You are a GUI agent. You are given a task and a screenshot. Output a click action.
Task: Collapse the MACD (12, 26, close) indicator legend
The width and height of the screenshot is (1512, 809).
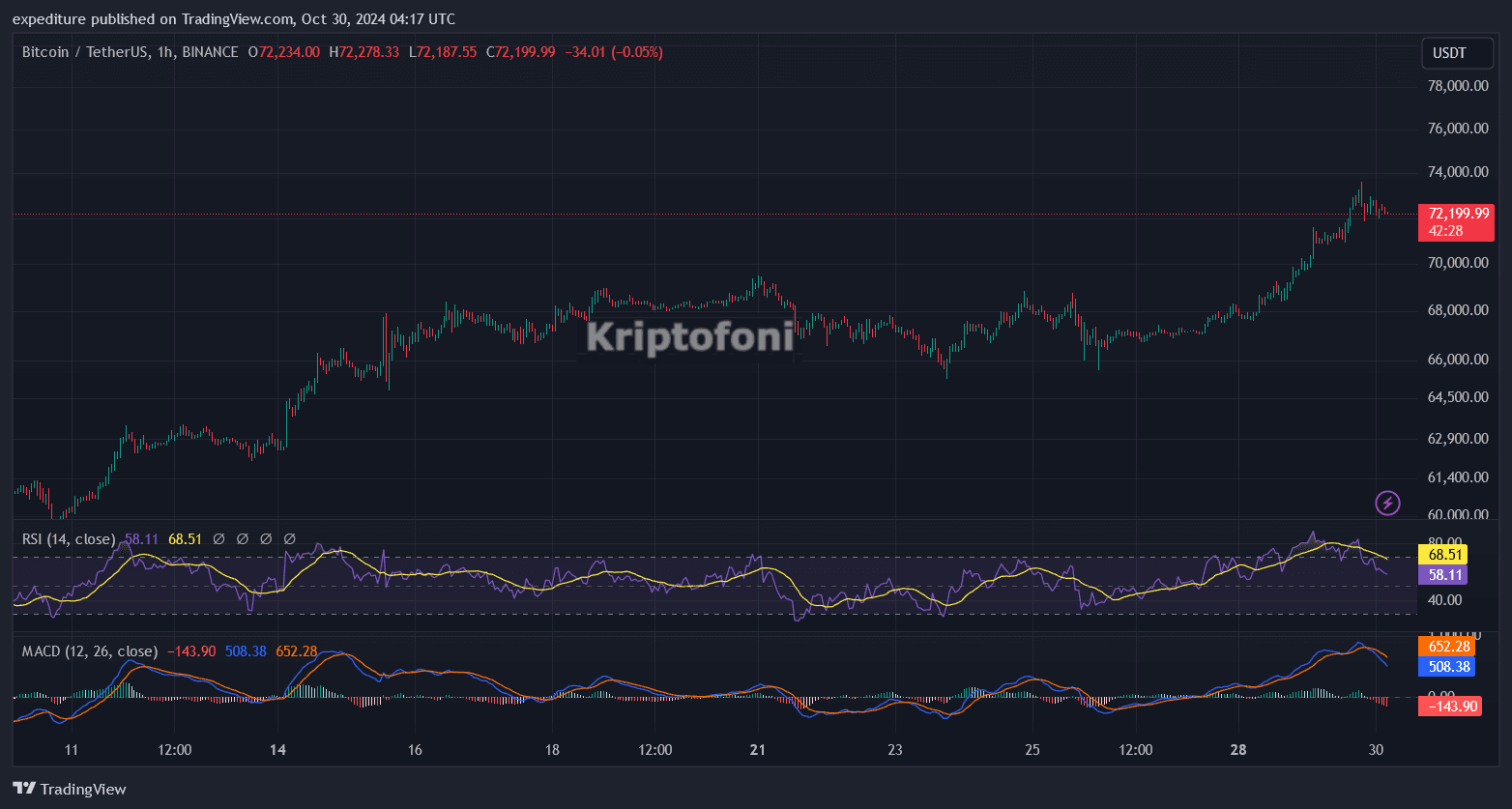[x=89, y=651]
